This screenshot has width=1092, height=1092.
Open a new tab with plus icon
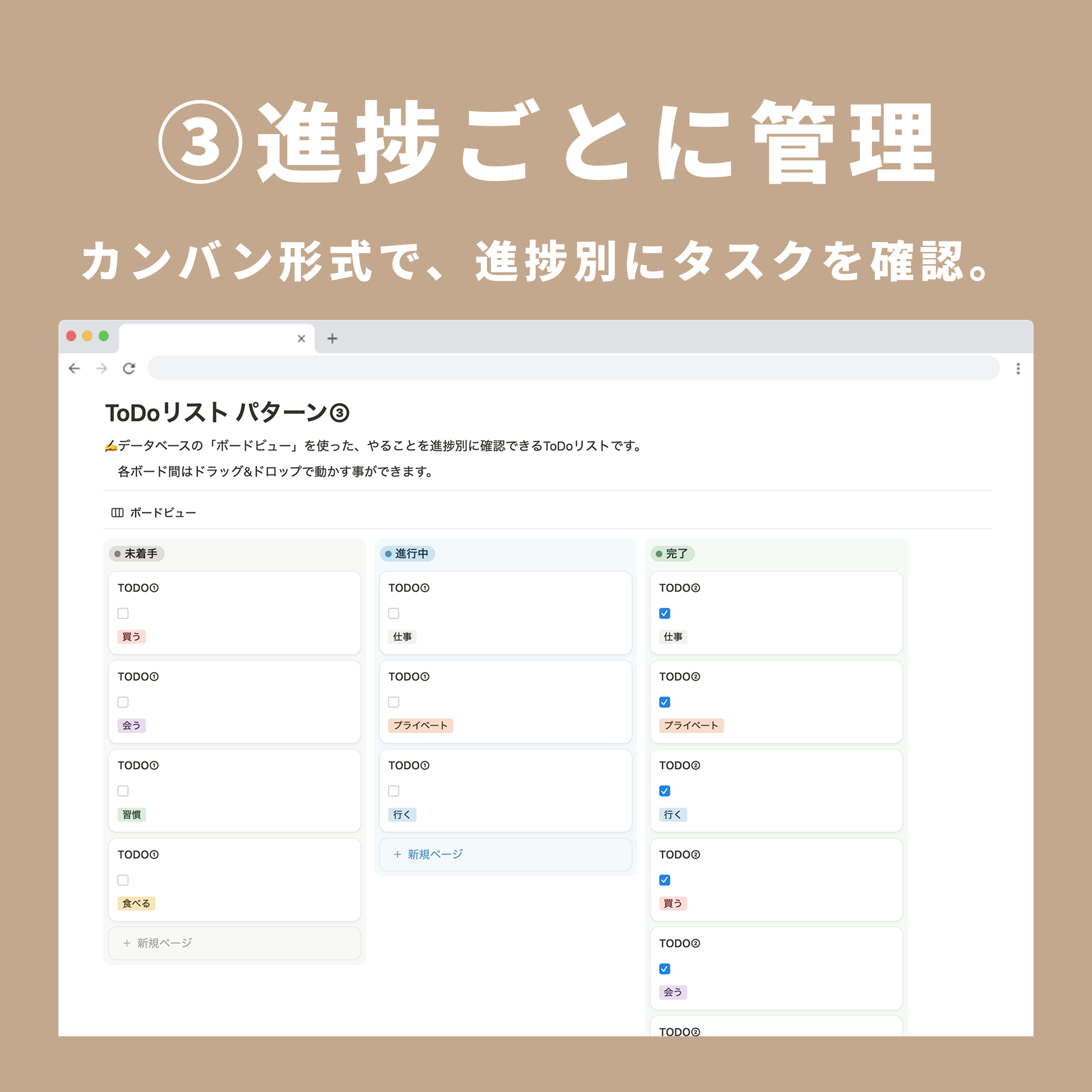click(333, 339)
